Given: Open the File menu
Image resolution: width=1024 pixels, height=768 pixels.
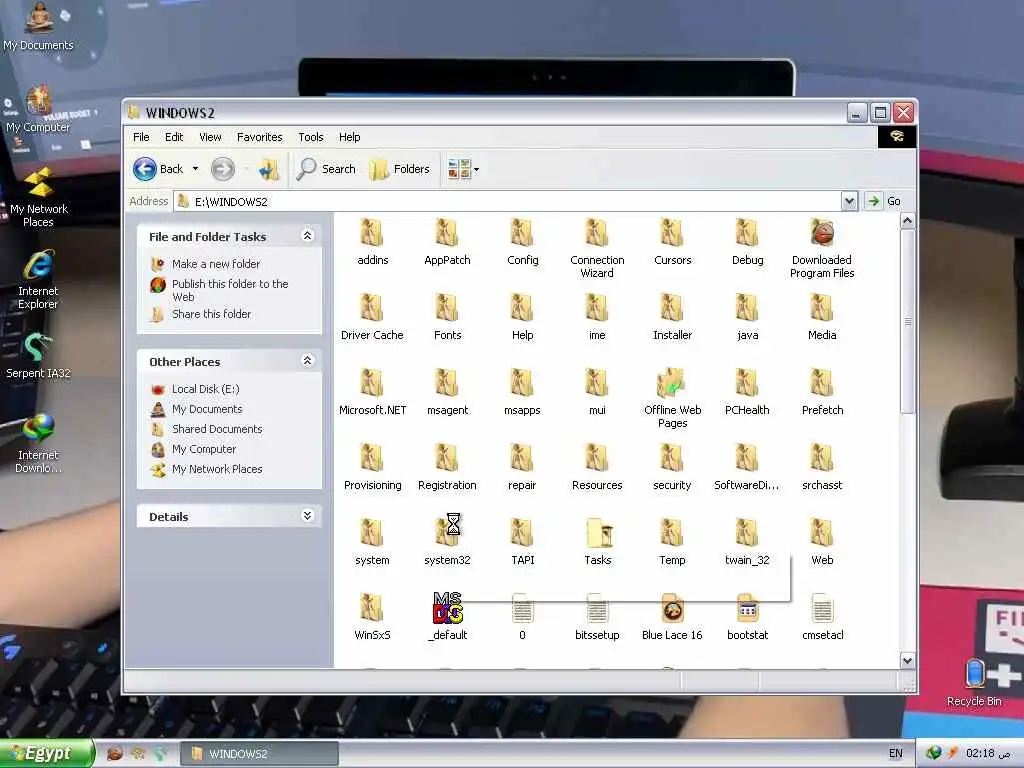Looking at the screenshot, I should pos(141,137).
